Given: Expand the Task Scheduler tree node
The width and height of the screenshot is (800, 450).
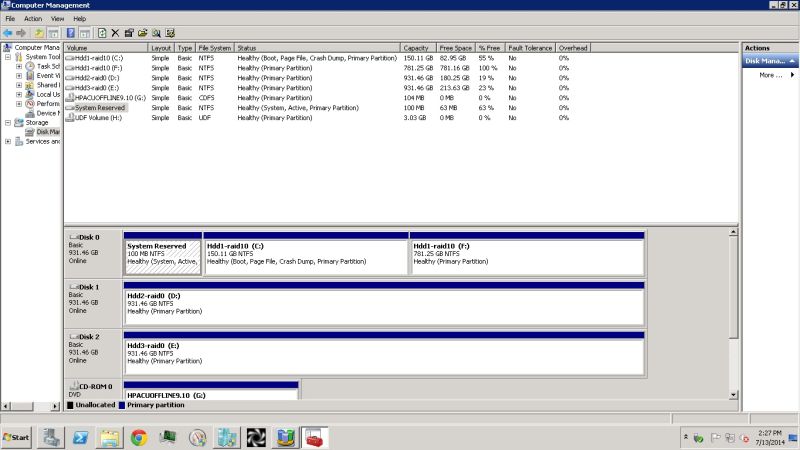Looking at the screenshot, I should [x=19, y=66].
